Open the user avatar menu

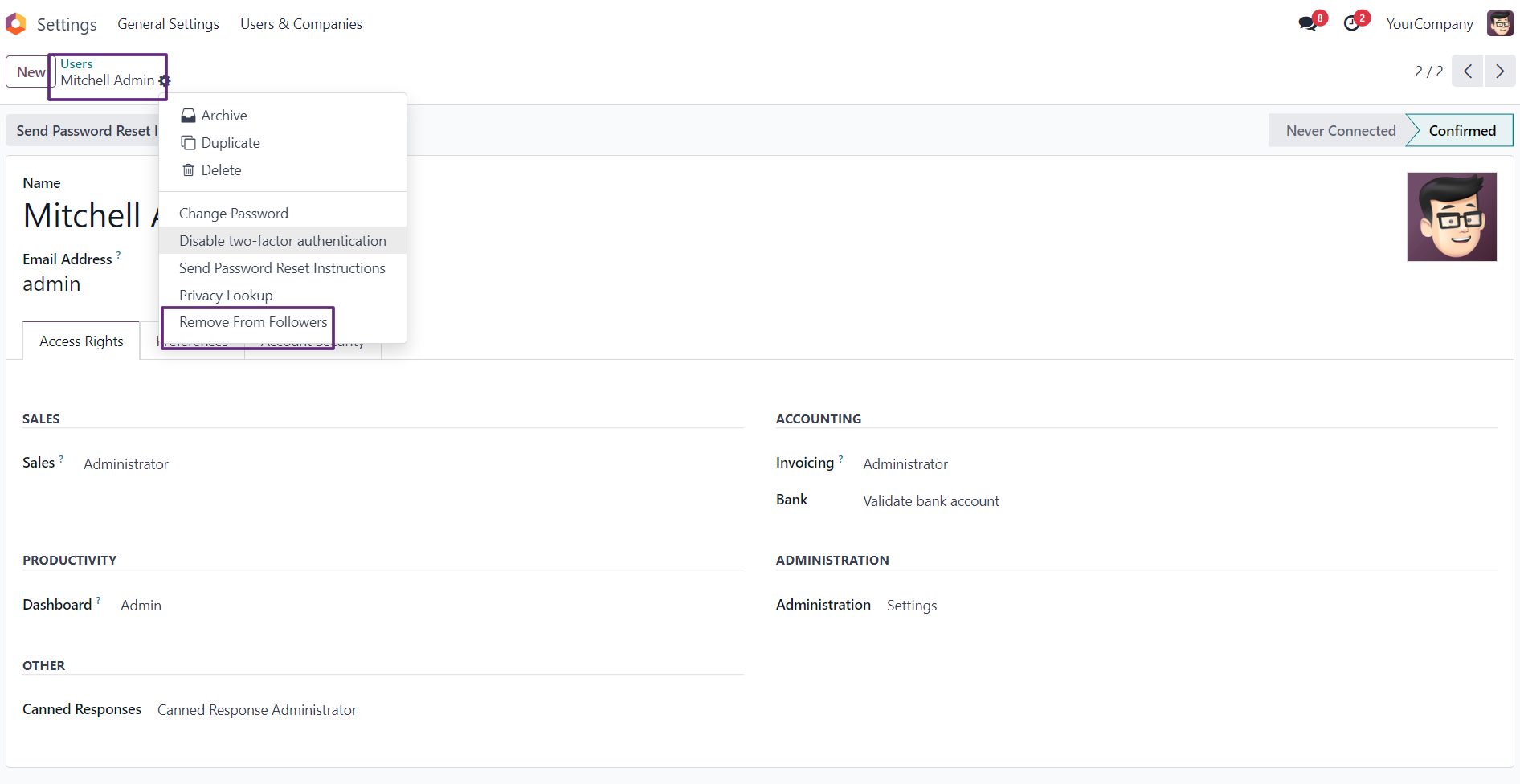1500,23
